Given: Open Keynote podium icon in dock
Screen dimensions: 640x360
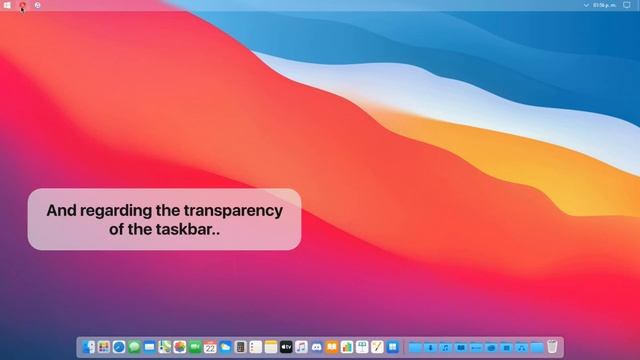Looking at the screenshot, I should [362, 347].
